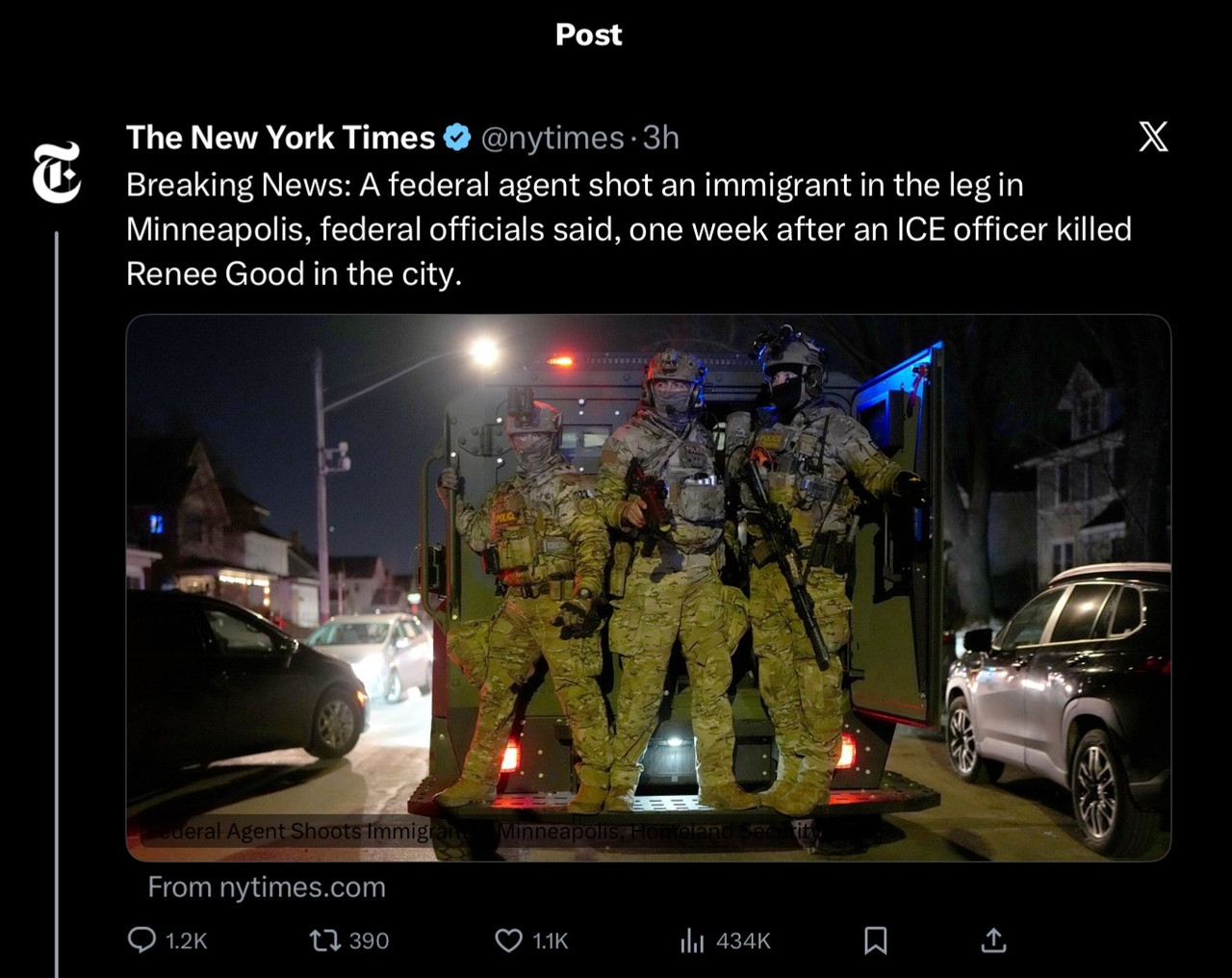The width and height of the screenshot is (1232, 978).
Task: Click the 1.1K likes count
Action: pos(550,940)
